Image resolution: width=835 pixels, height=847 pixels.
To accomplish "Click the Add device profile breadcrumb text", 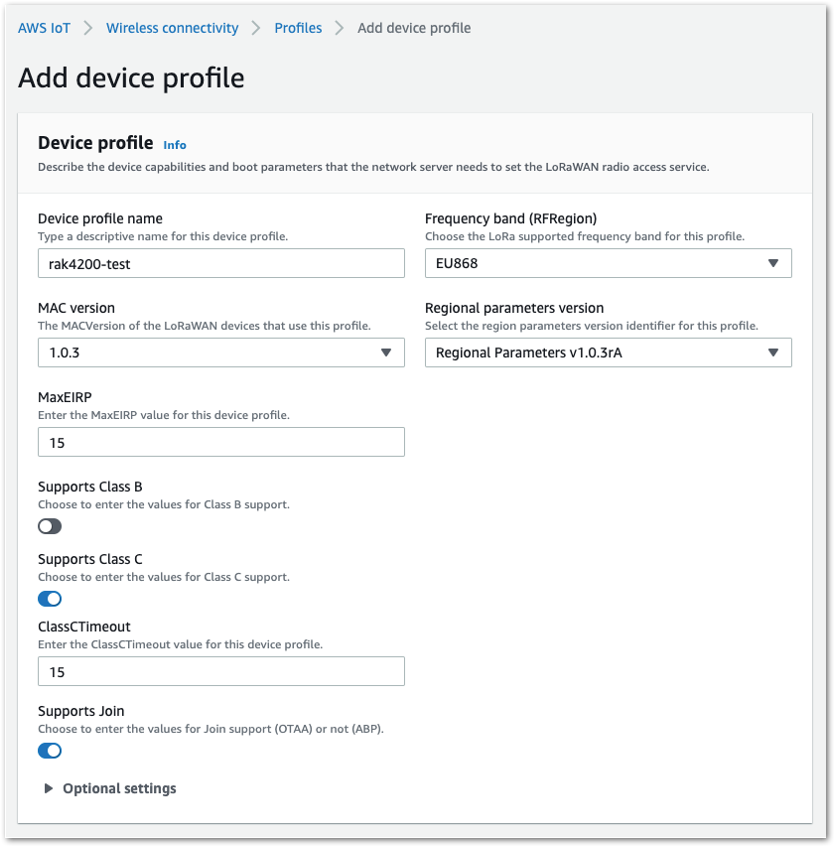I will (x=414, y=28).
